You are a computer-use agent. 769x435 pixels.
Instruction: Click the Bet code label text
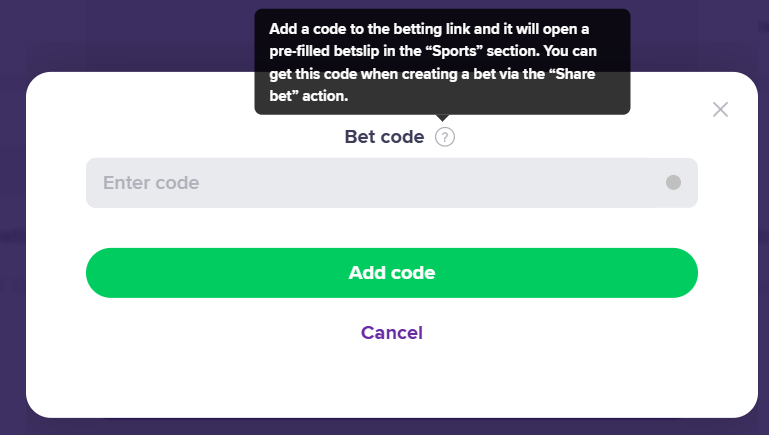384,137
